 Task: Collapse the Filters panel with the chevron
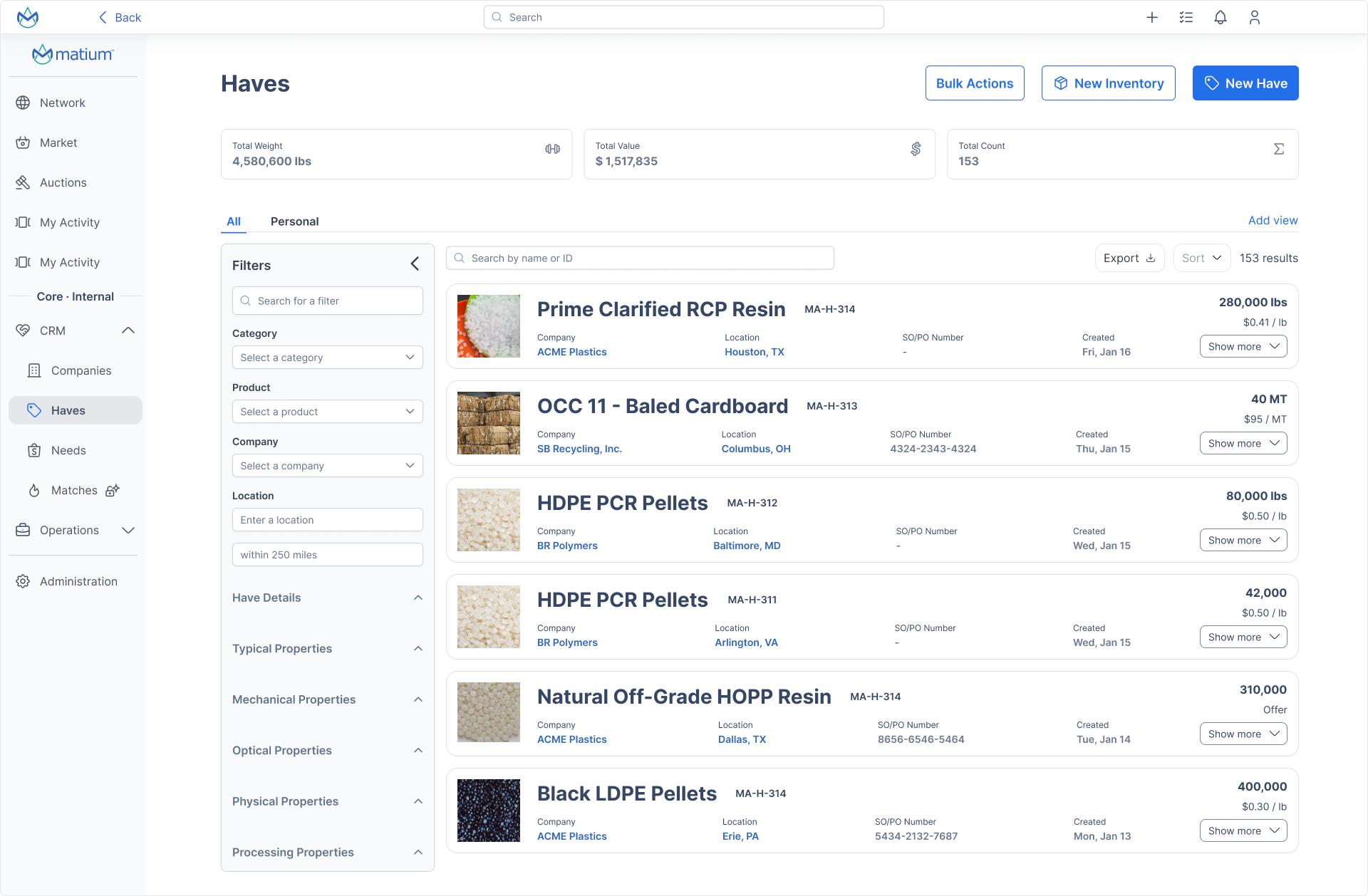pos(415,264)
